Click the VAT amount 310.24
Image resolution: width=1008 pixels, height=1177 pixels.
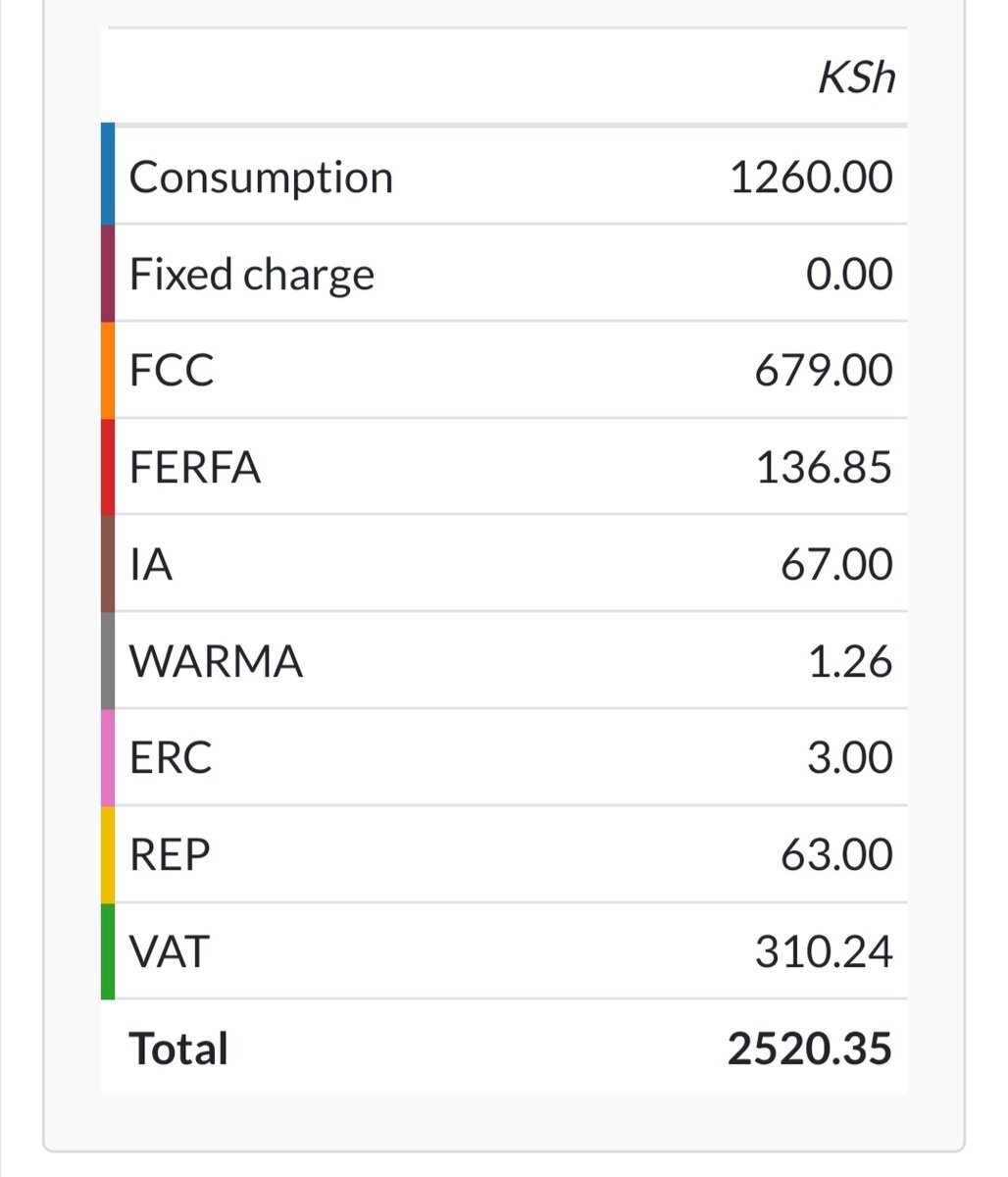[824, 951]
